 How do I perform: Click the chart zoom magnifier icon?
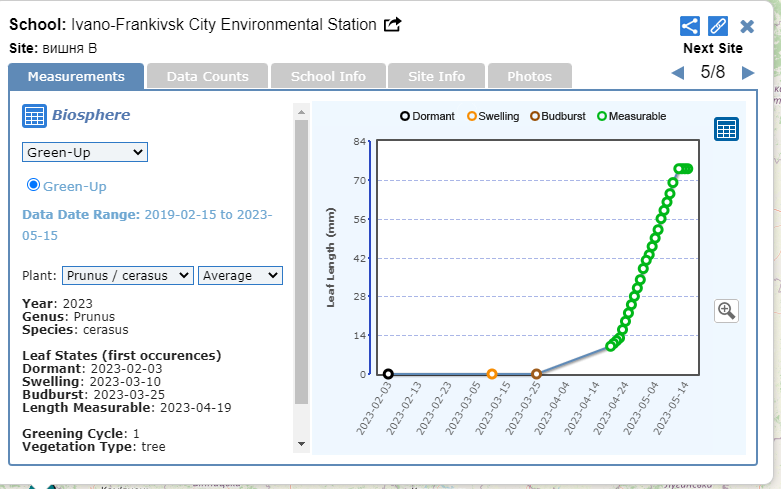(x=726, y=310)
